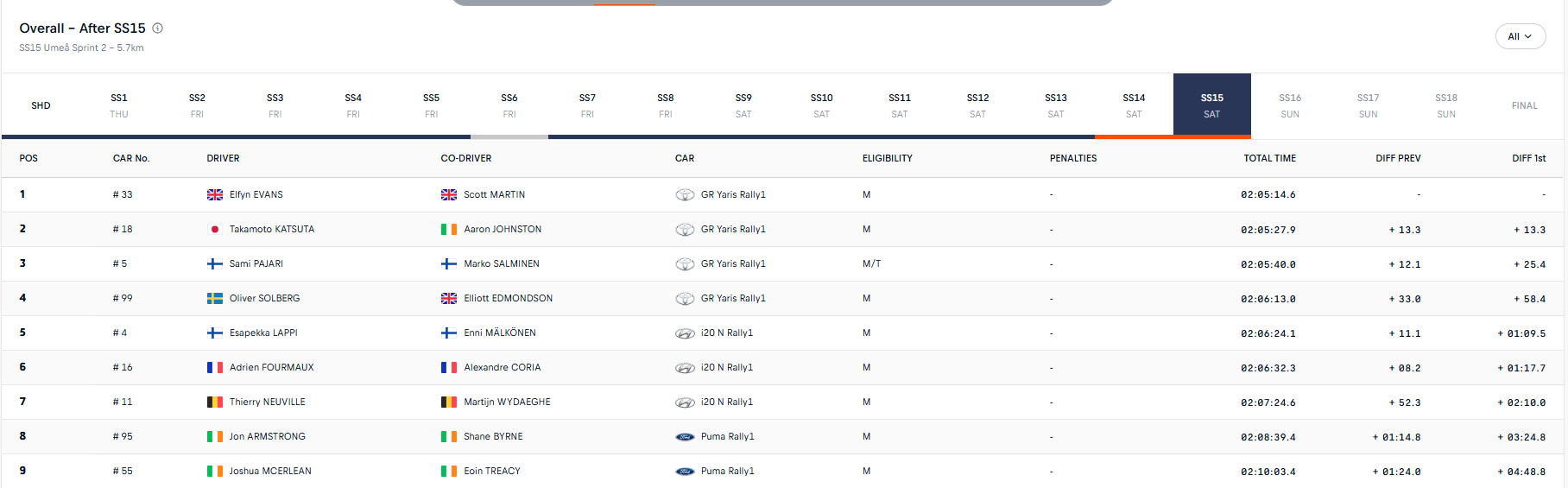
Task: Click the Japan flag next to Takamoto Katsuta
Action: (215, 230)
